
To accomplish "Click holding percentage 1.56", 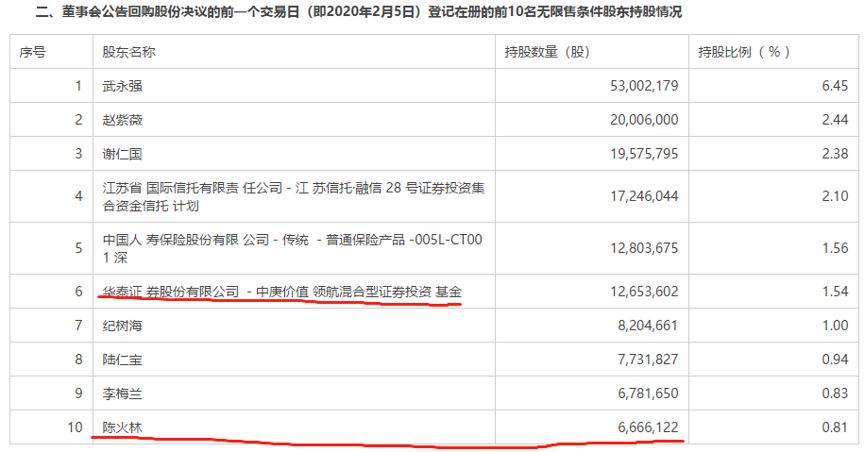I will pos(835,248).
